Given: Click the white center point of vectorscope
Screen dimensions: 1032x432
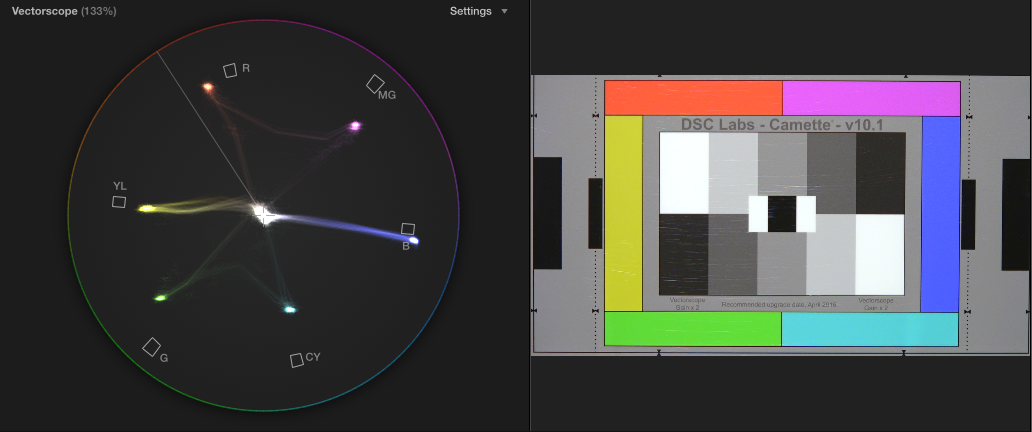Looking at the screenshot, I should (262, 213).
